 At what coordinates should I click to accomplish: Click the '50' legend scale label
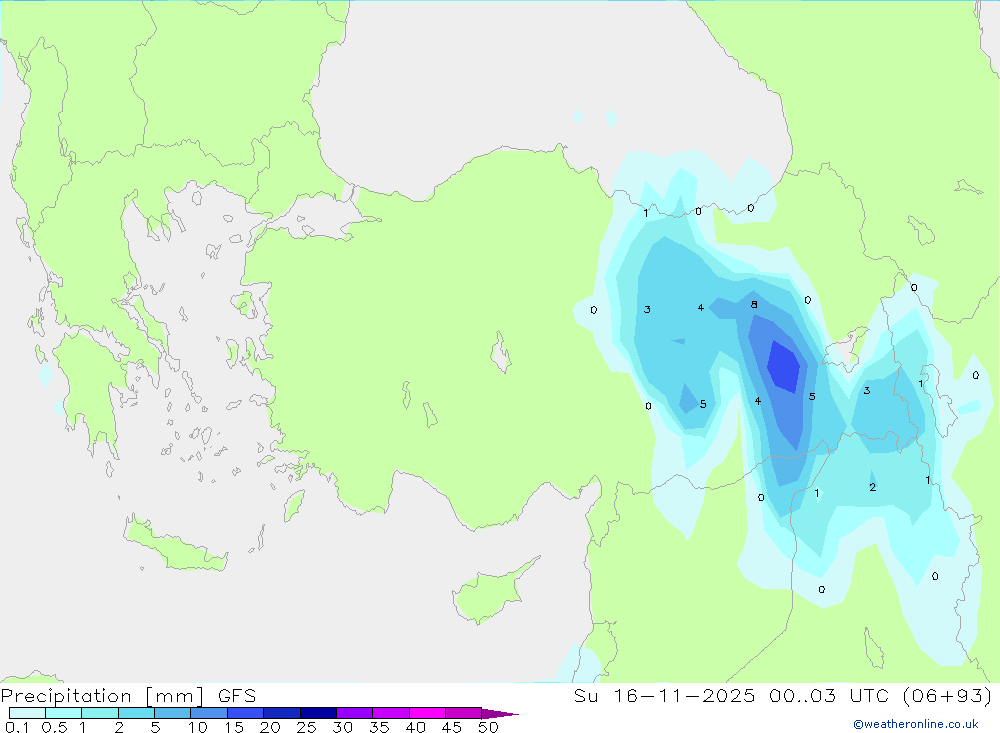click(x=488, y=727)
